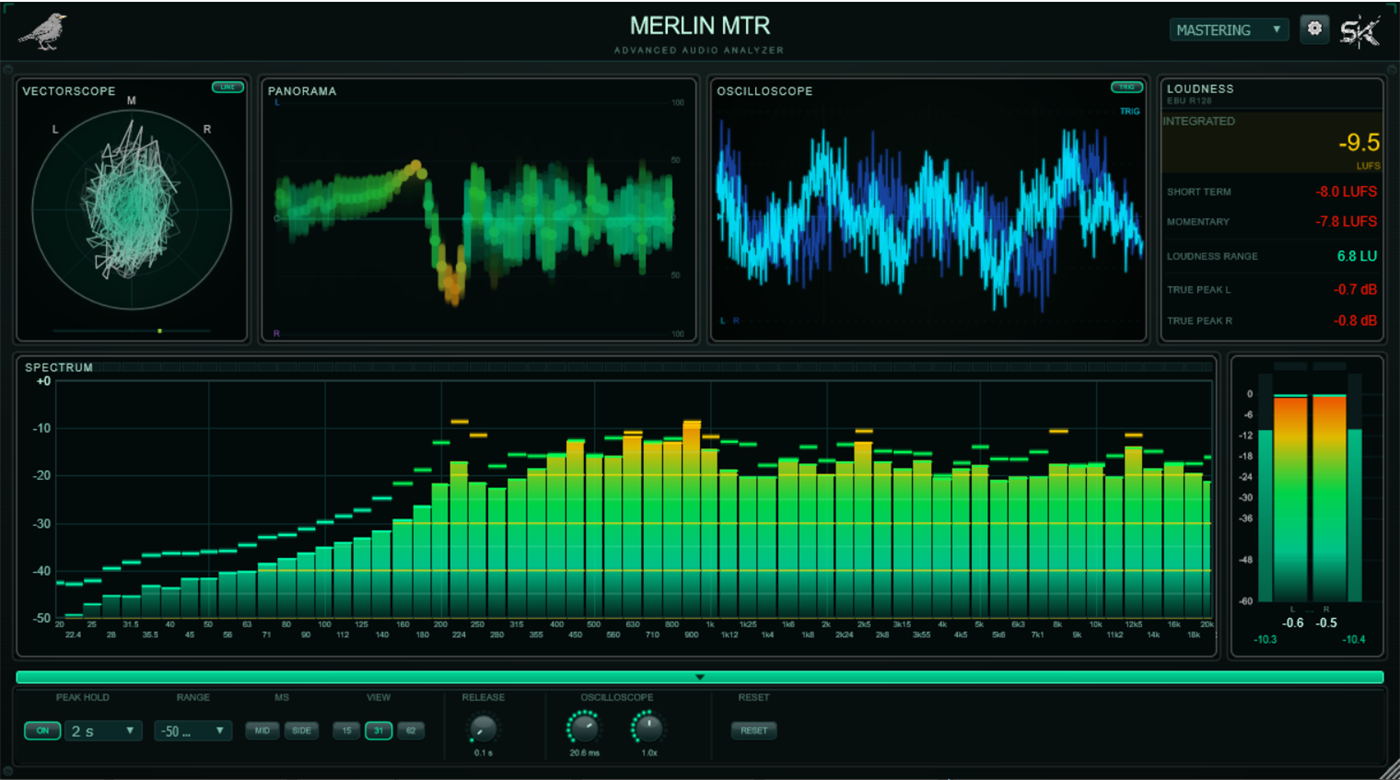Open the peak hold 2 s dropdown
Viewport: 1400px width, 780px height.
pos(104,731)
